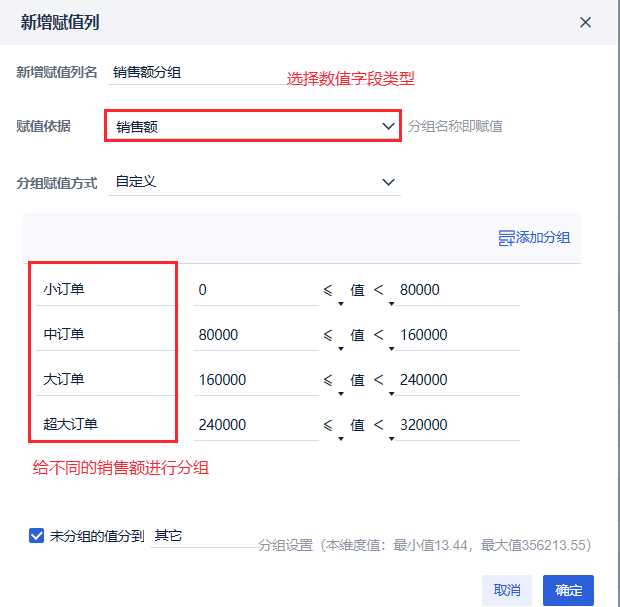Edit lower bound 0 of 小订单
The width and height of the screenshot is (620, 607).
click(256, 290)
